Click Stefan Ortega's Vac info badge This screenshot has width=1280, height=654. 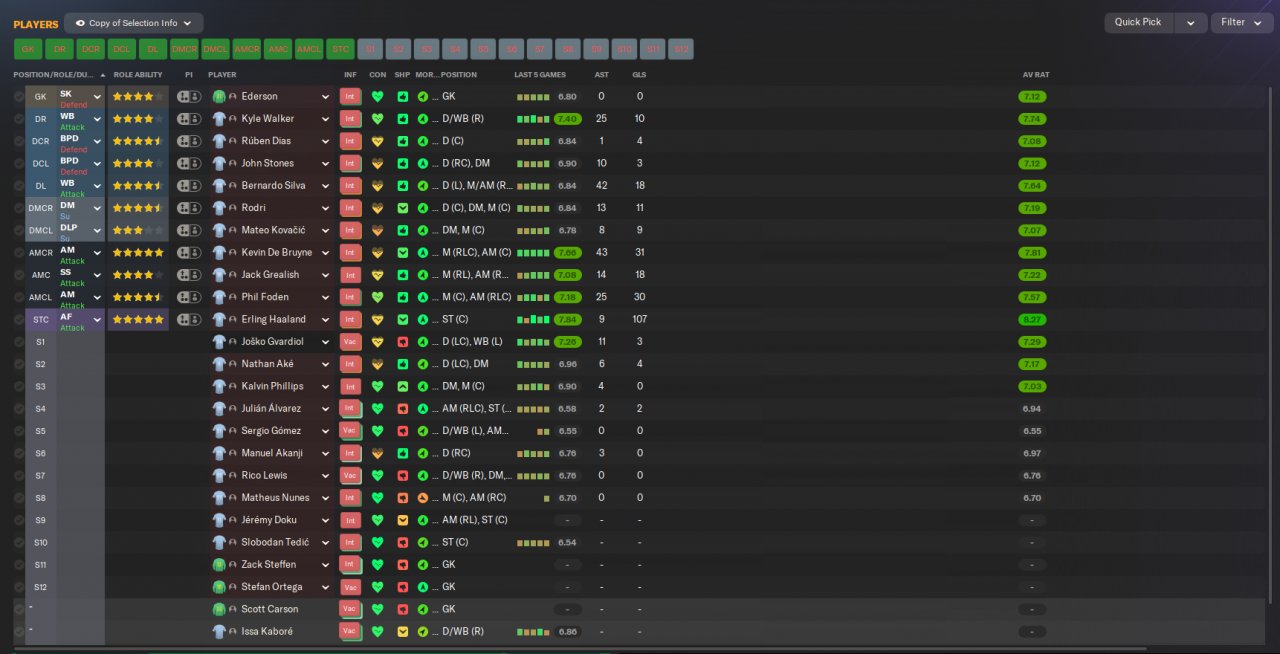[350, 587]
